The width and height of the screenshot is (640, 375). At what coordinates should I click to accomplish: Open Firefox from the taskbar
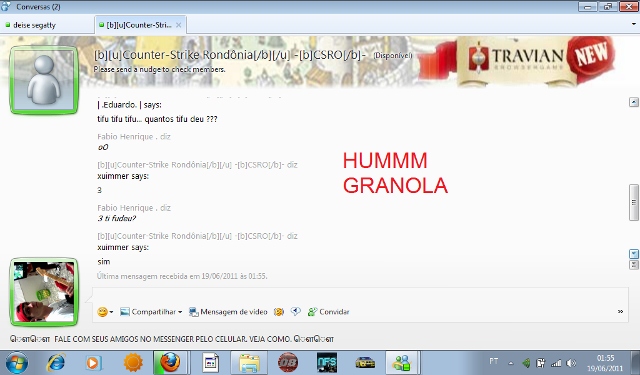click(x=170, y=362)
